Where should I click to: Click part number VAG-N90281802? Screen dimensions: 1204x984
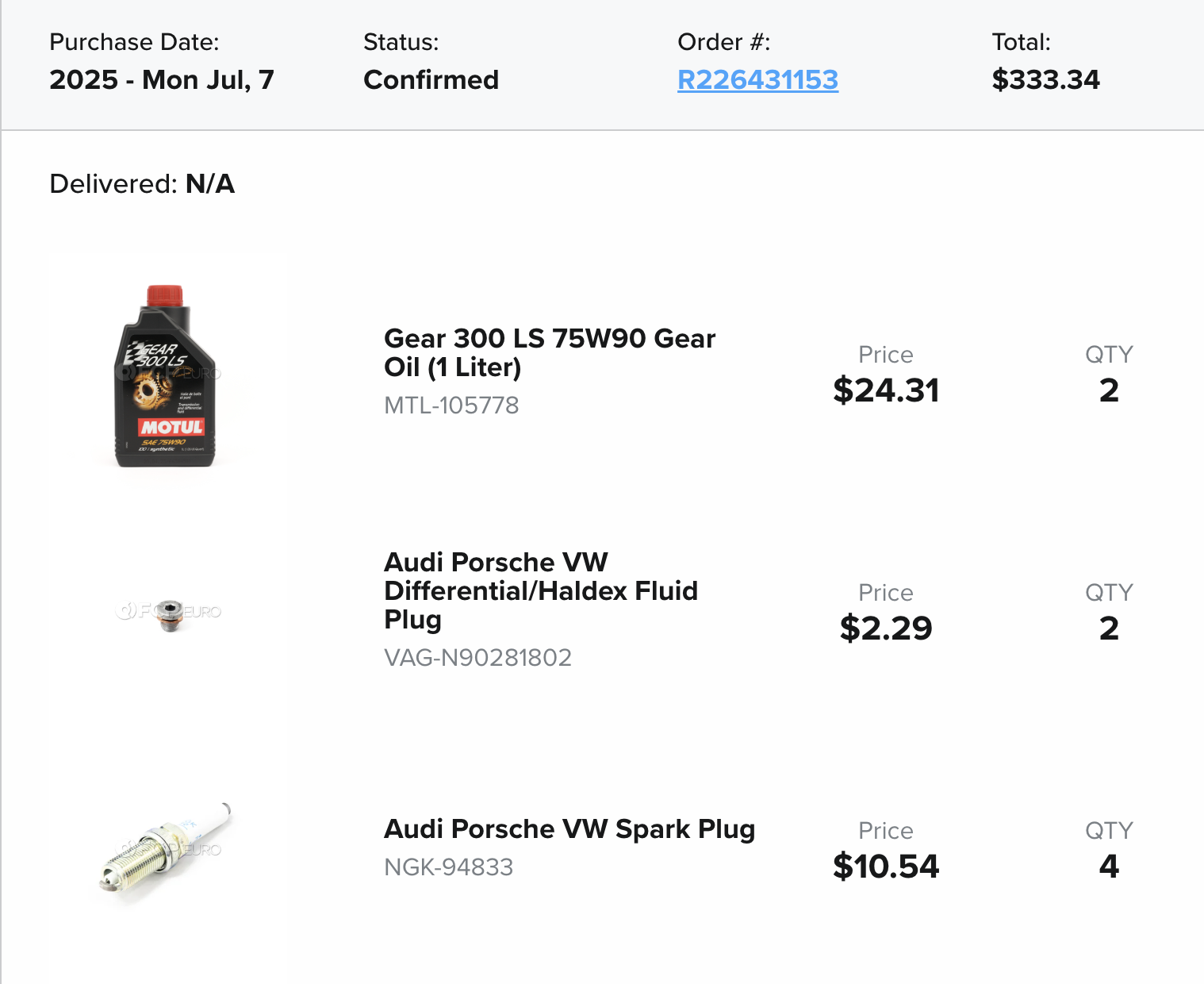[x=477, y=658]
